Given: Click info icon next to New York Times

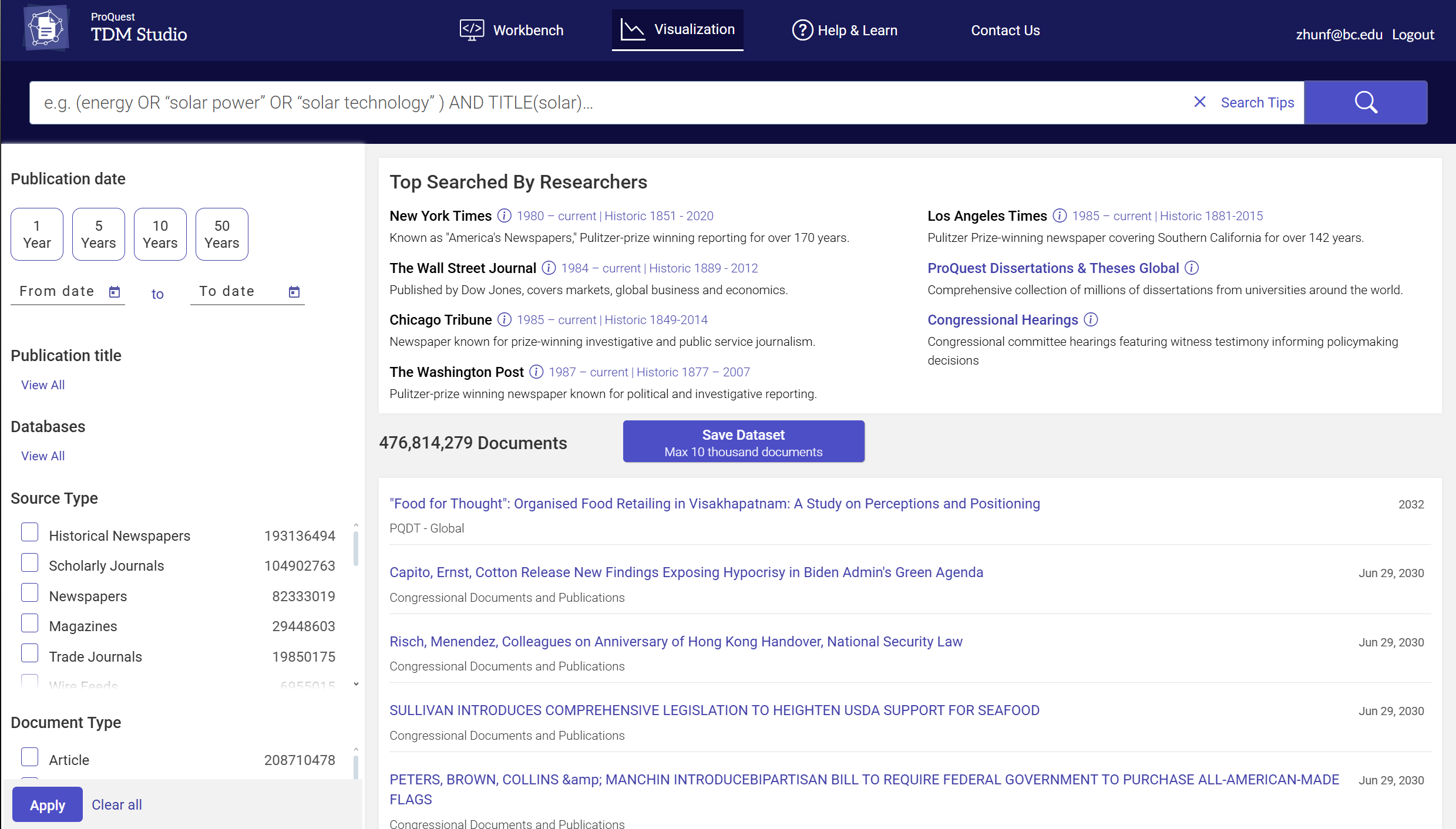Looking at the screenshot, I should coord(504,216).
